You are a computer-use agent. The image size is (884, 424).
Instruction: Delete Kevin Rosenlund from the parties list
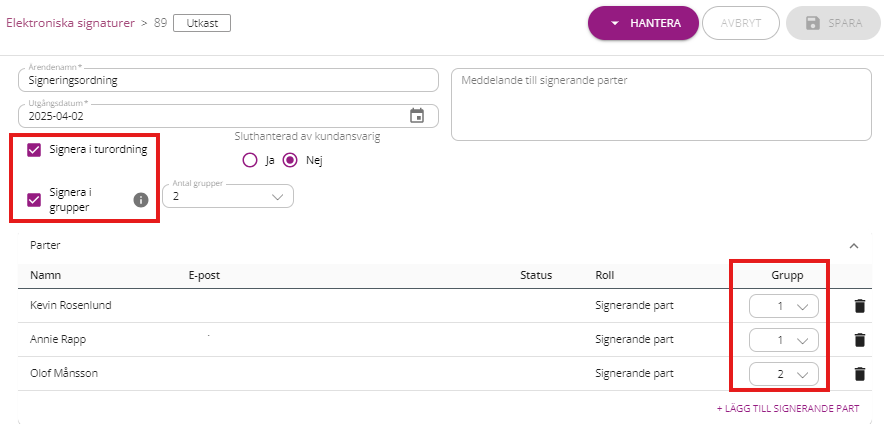(859, 306)
